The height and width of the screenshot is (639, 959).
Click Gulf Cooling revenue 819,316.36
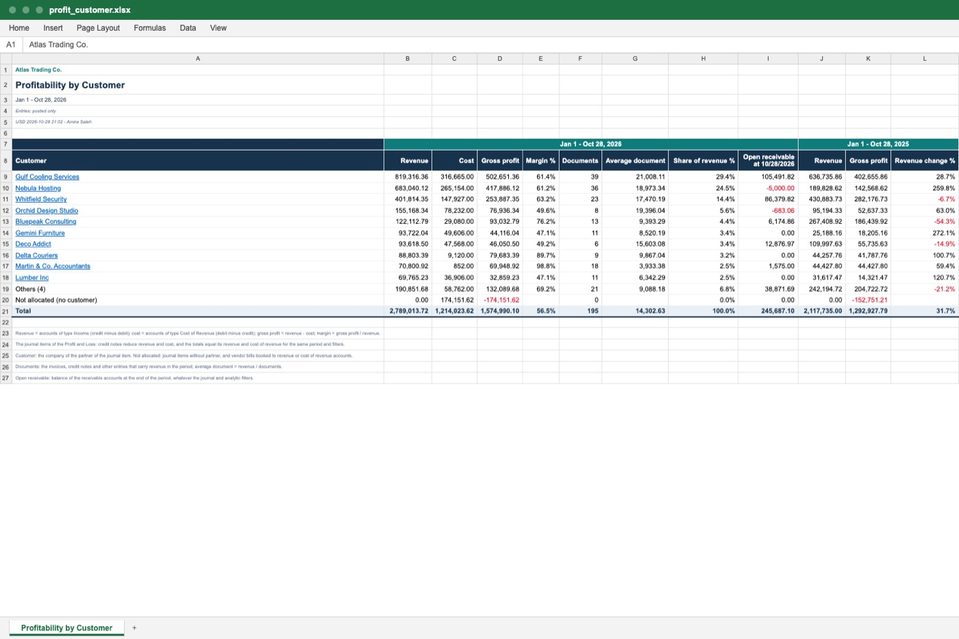click(407, 177)
